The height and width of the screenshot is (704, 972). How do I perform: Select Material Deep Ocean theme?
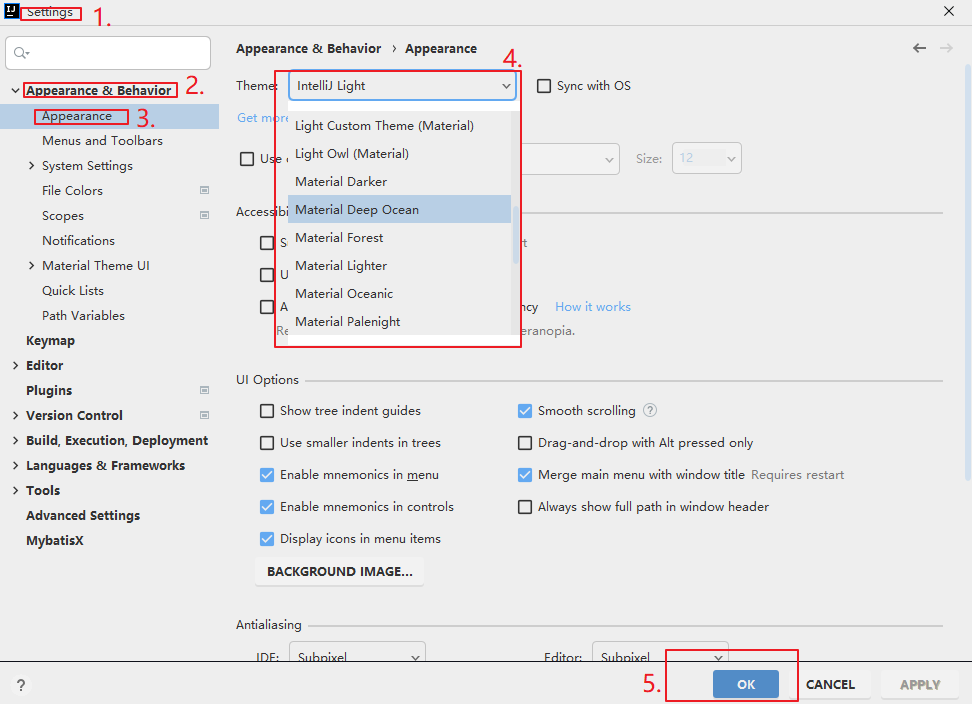[x=399, y=209]
